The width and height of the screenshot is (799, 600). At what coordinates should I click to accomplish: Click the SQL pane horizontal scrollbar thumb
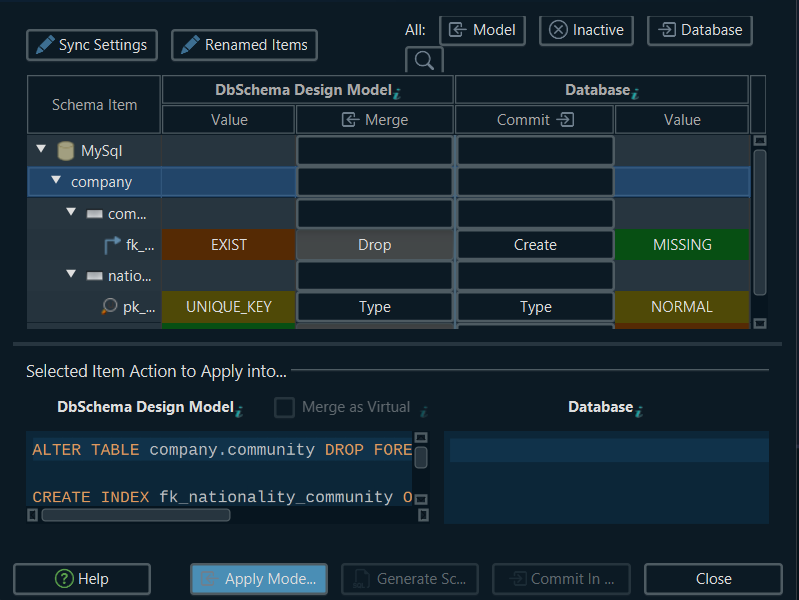(x=136, y=515)
